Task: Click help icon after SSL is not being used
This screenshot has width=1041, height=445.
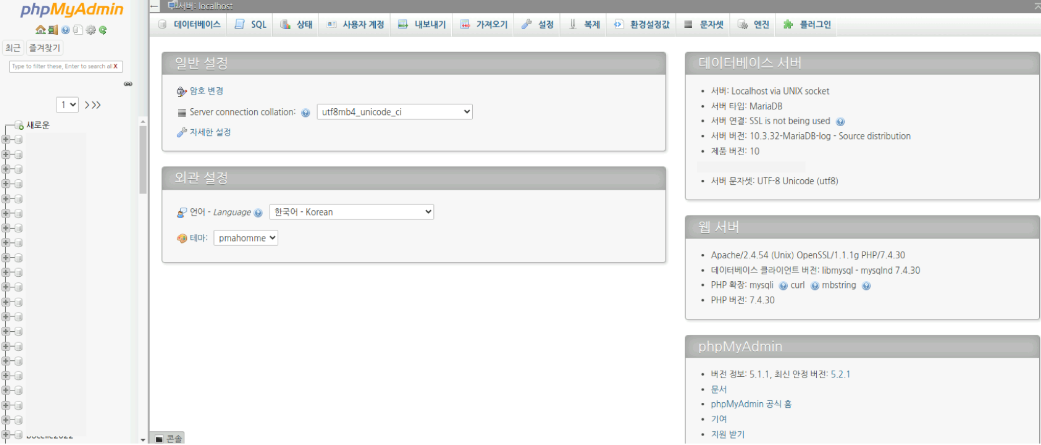Action: pyautogui.click(x=841, y=122)
